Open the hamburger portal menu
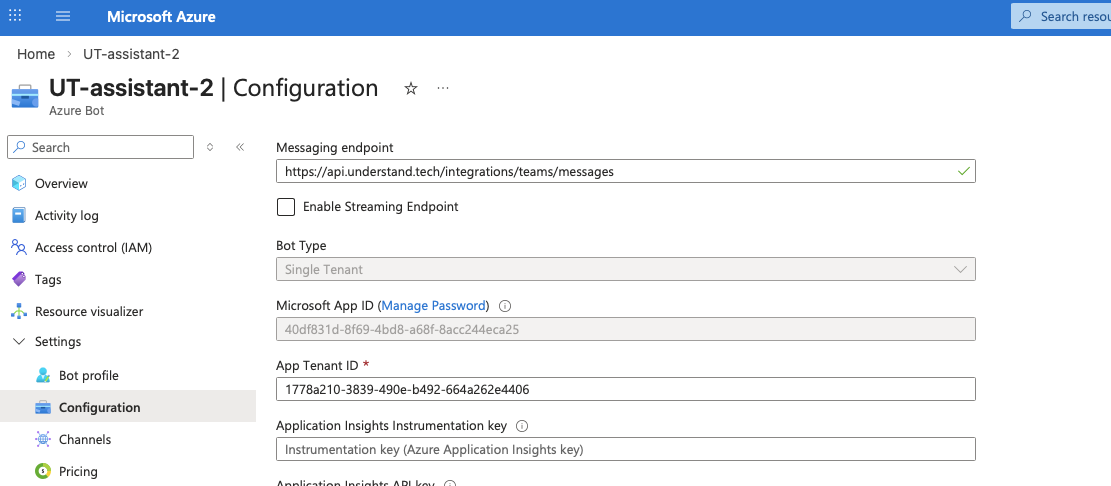This screenshot has width=1111, height=486. (x=64, y=16)
